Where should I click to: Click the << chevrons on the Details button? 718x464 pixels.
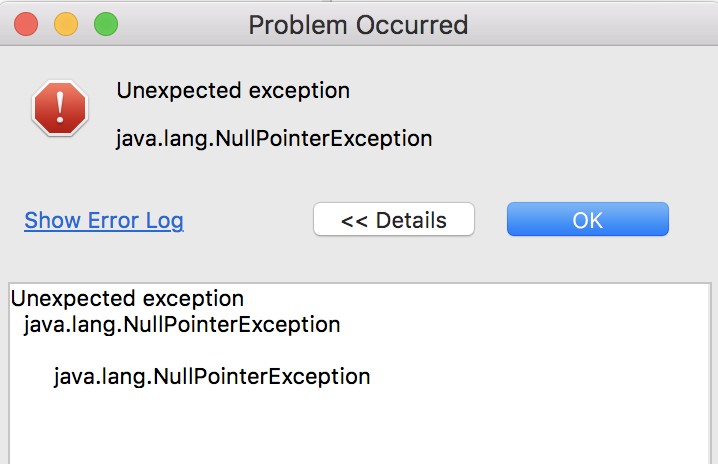(x=354, y=221)
